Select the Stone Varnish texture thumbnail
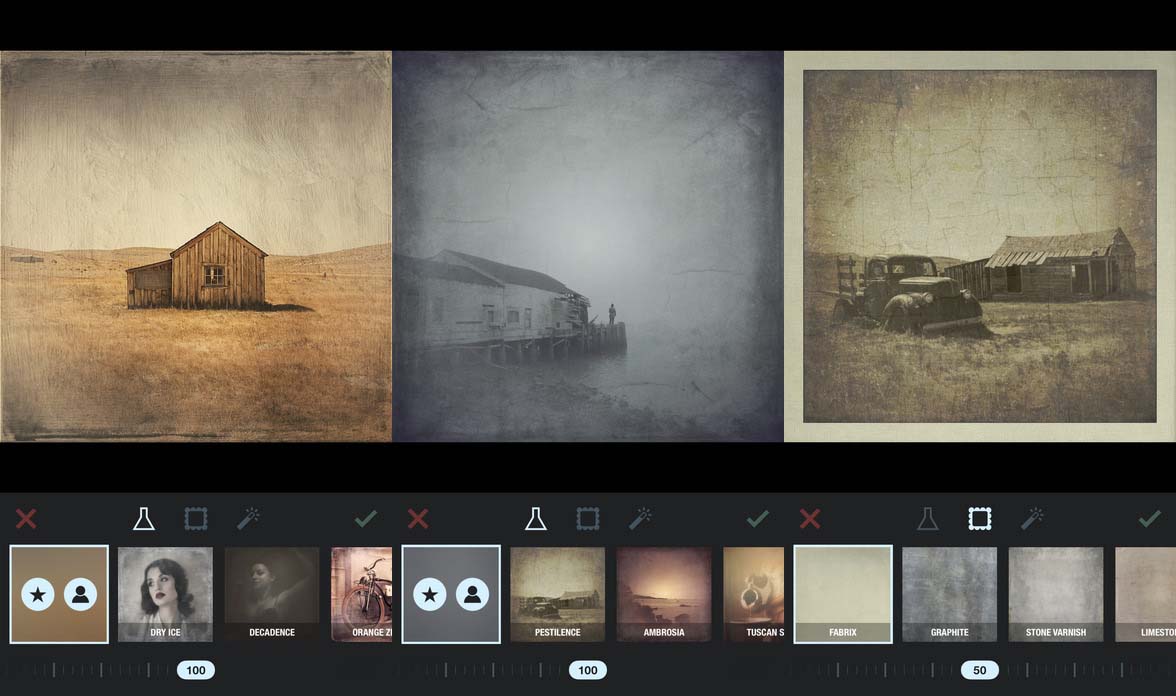Viewport: 1176px width, 696px height. tap(1056, 594)
